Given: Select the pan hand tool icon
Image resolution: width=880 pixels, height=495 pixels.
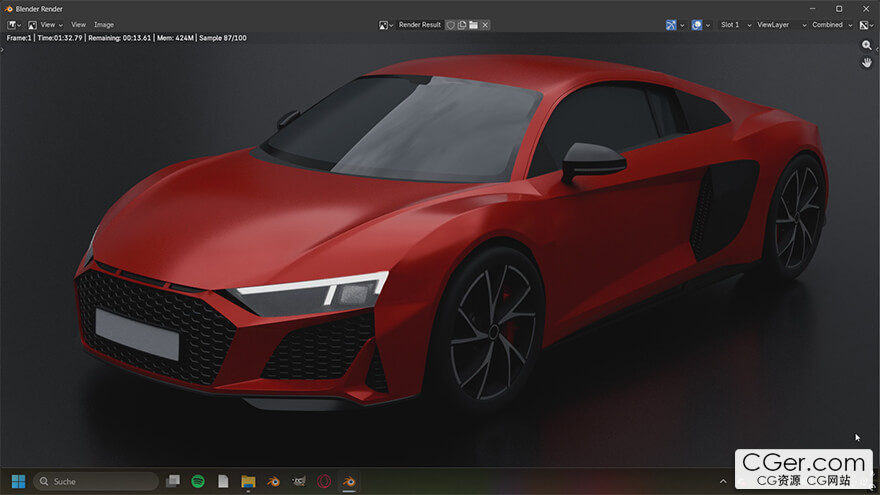Looking at the screenshot, I should click(x=867, y=62).
